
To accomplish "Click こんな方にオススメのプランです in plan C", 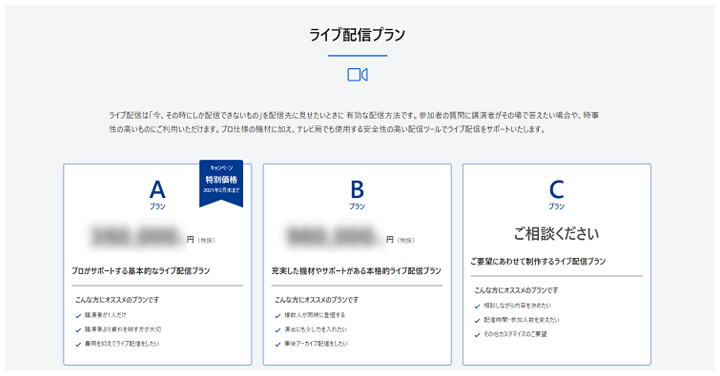I will click(516, 290).
